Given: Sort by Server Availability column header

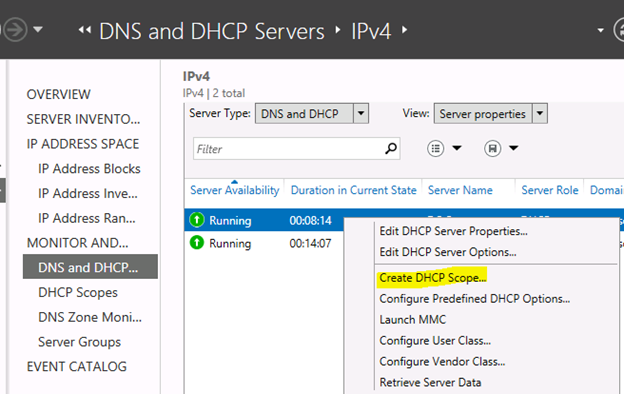Looking at the screenshot, I should [x=234, y=190].
